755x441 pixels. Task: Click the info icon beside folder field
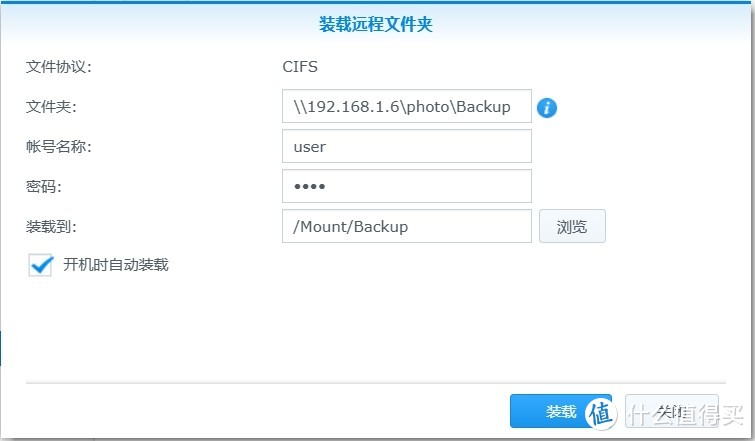click(547, 107)
